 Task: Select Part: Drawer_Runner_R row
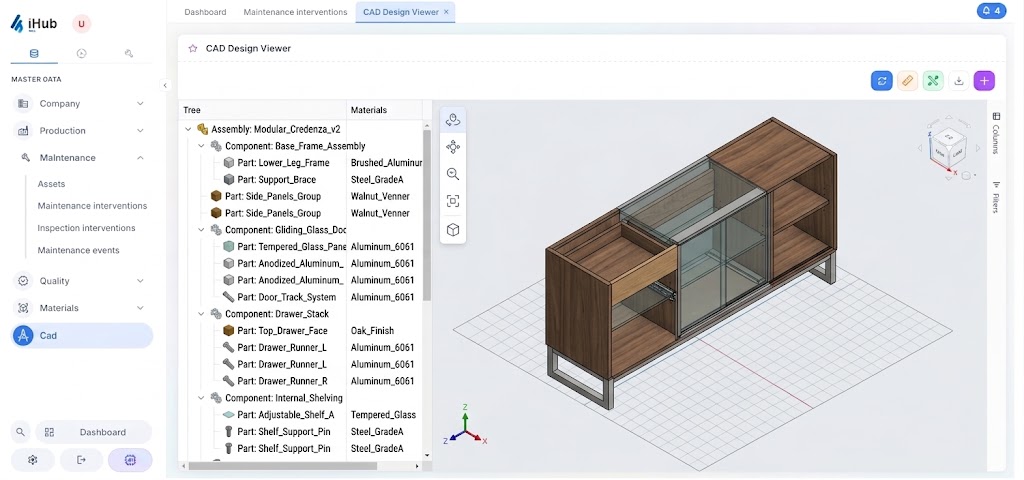point(300,381)
